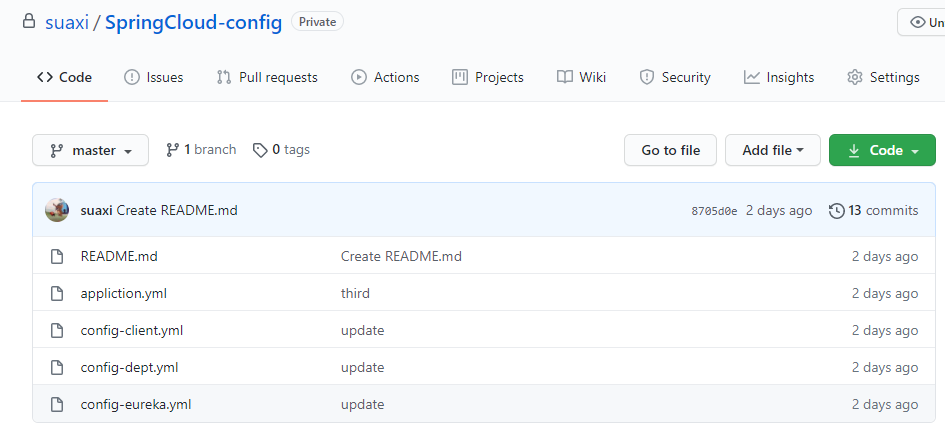Switch to the Code tab
Image resolution: width=945 pixels, height=431 pixels.
point(64,77)
